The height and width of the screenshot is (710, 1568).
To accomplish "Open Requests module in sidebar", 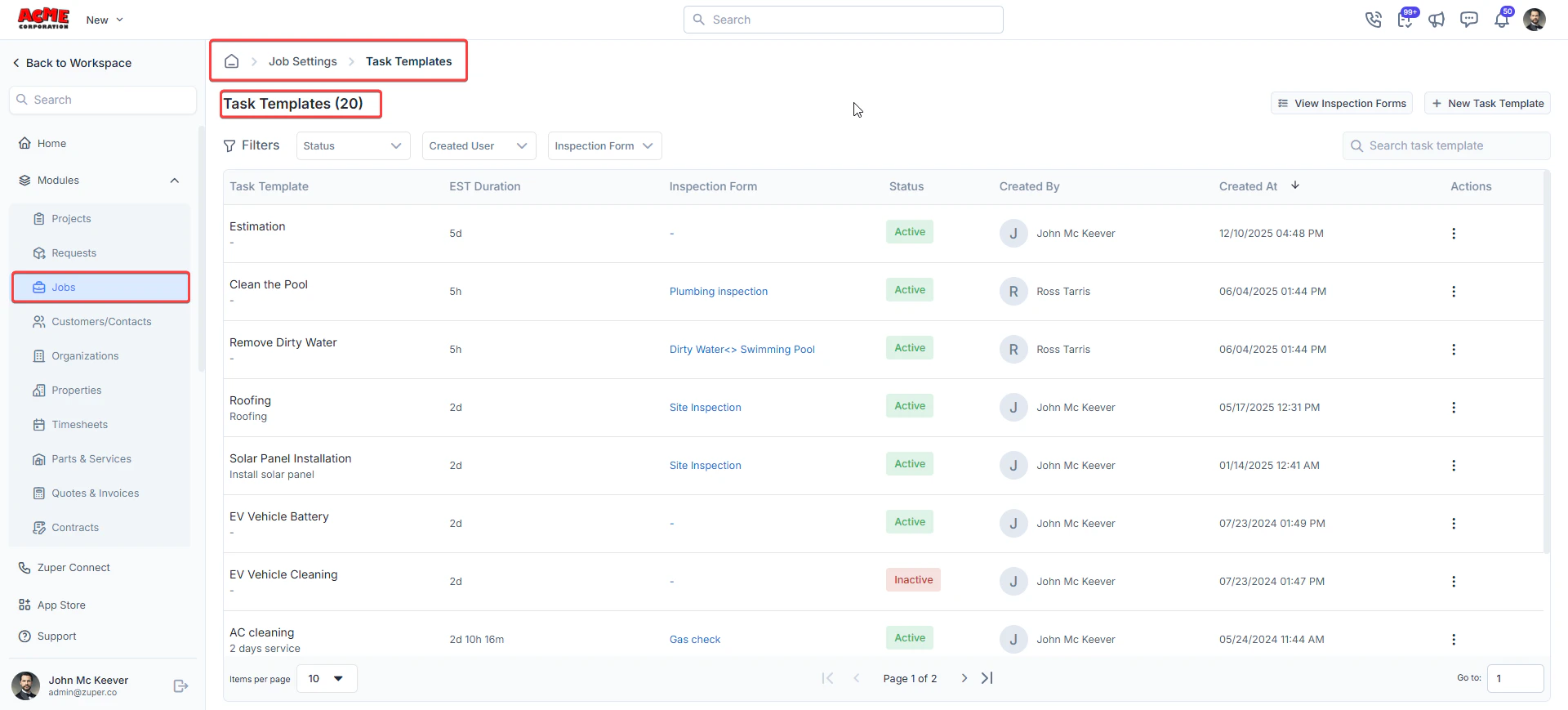I will click(100, 253).
